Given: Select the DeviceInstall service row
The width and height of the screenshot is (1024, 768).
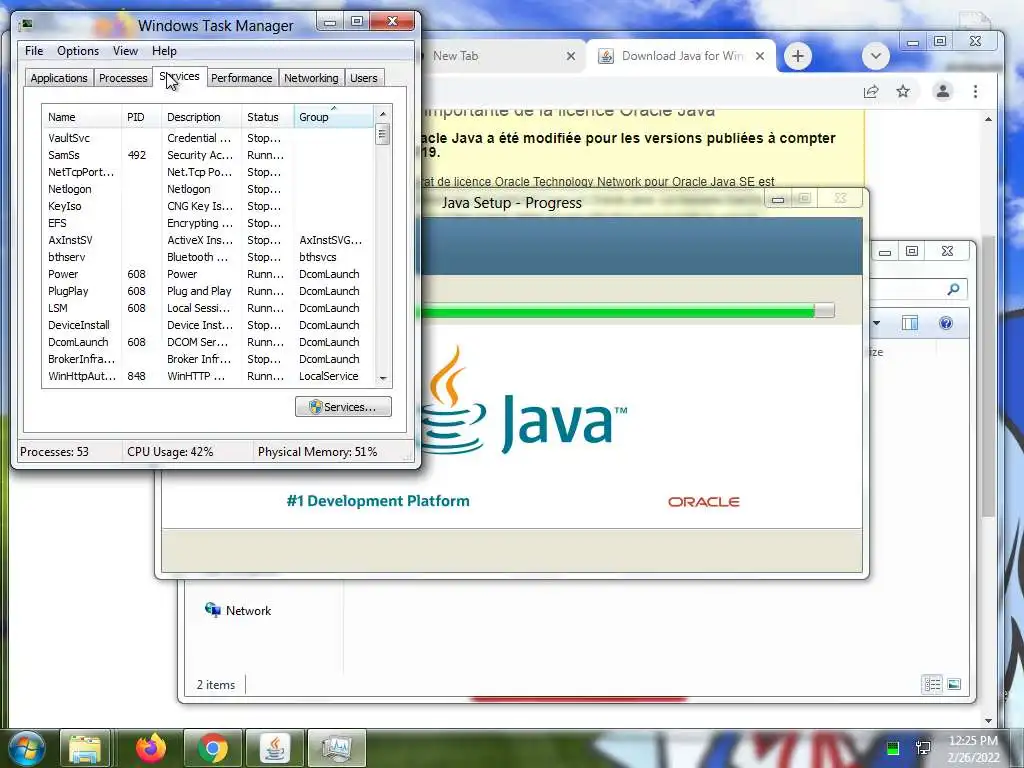Looking at the screenshot, I should click(208, 325).
